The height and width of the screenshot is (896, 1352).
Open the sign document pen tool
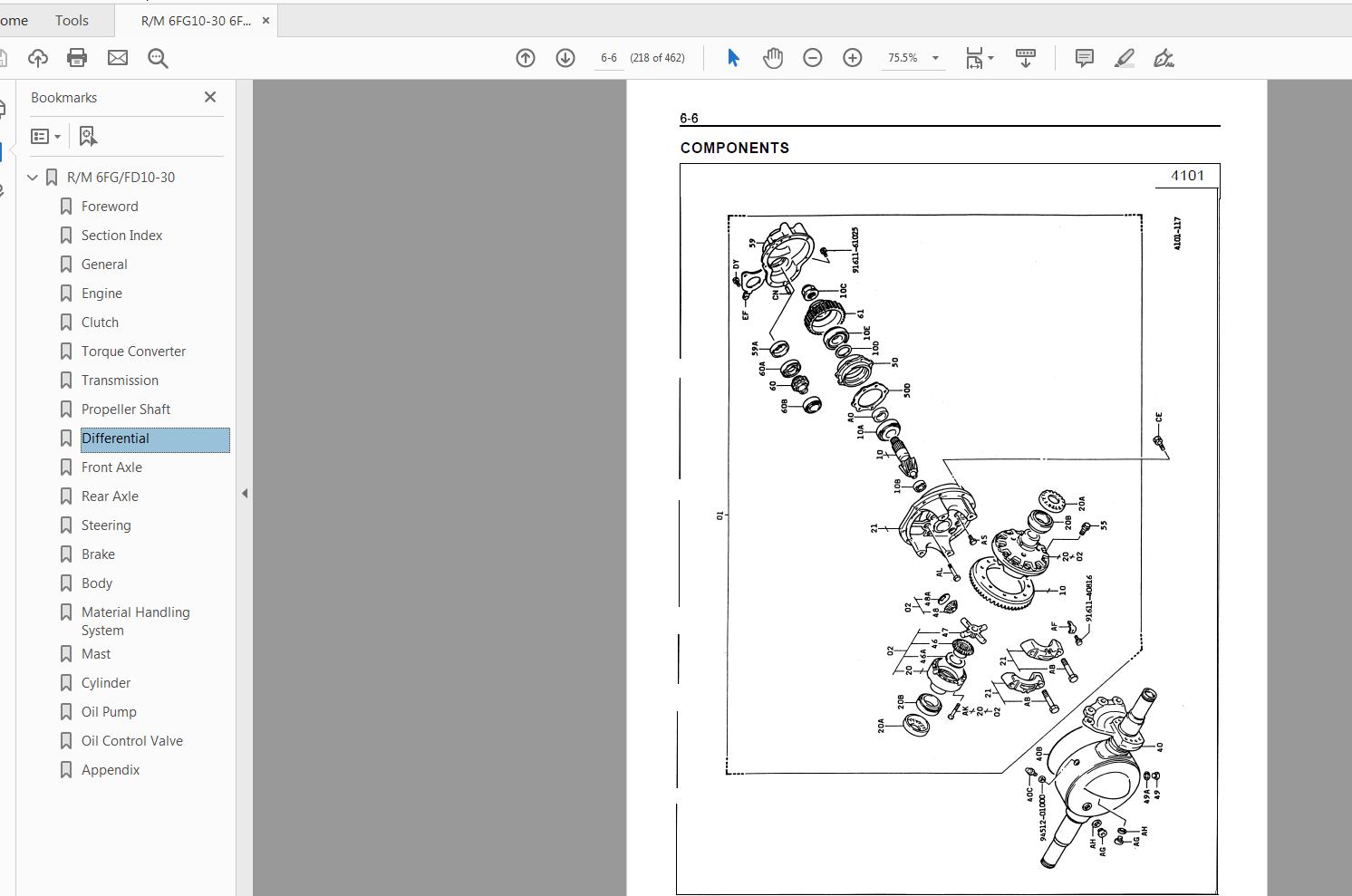coord(1164,58)
